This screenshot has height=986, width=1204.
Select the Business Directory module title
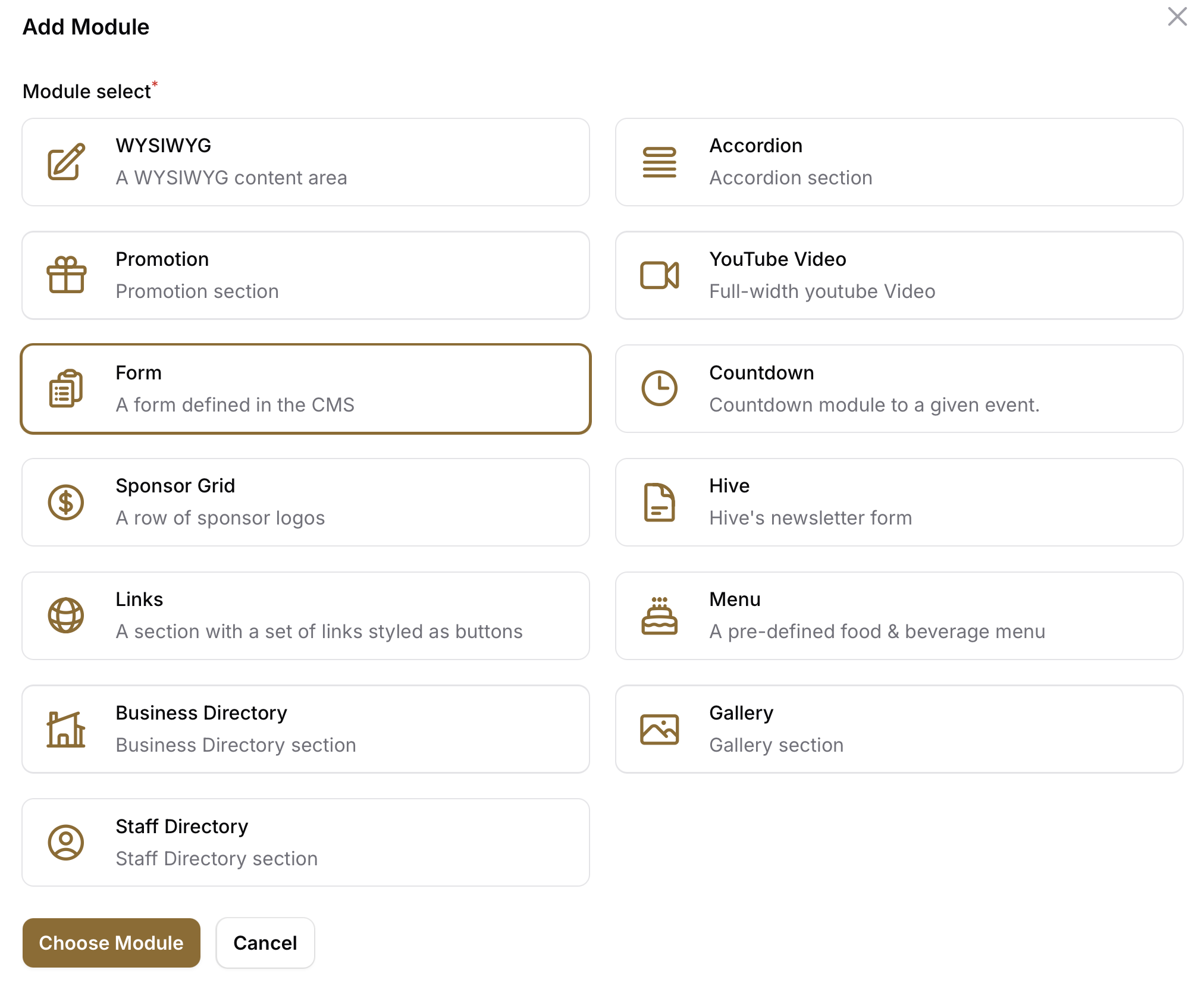202,713
